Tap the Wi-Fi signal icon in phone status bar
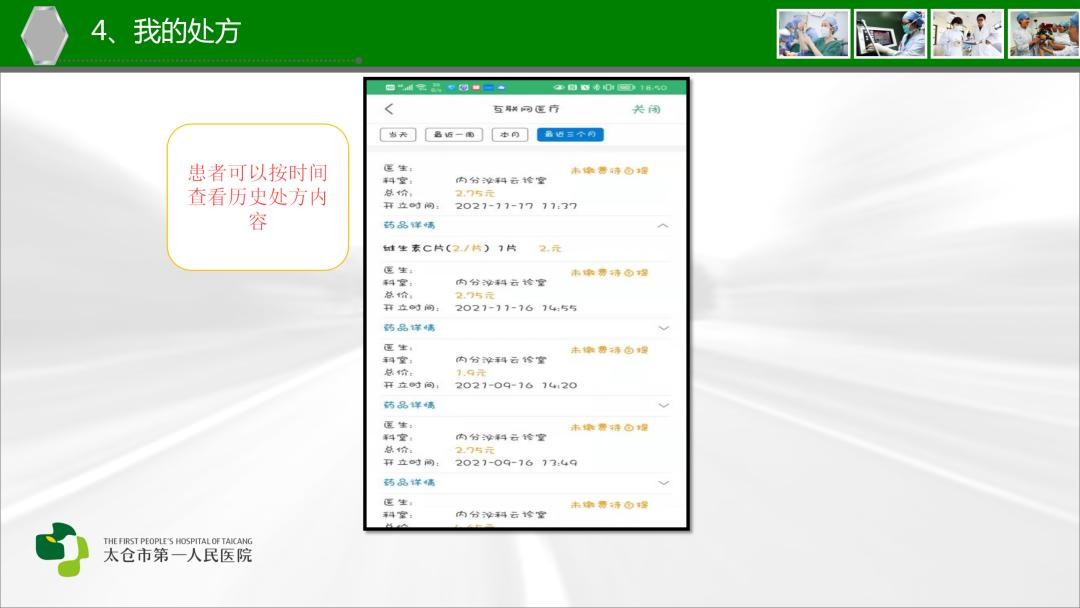The width and height of the screenshot is (1080, 608). click(x=421, y=88)
